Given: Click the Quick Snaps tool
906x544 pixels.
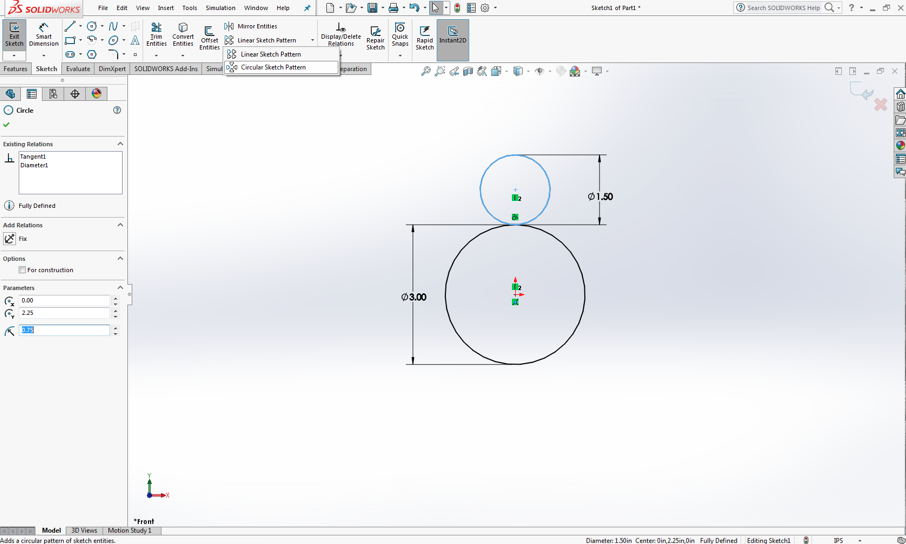Looking at the screenshot, I should pos(400,35).
